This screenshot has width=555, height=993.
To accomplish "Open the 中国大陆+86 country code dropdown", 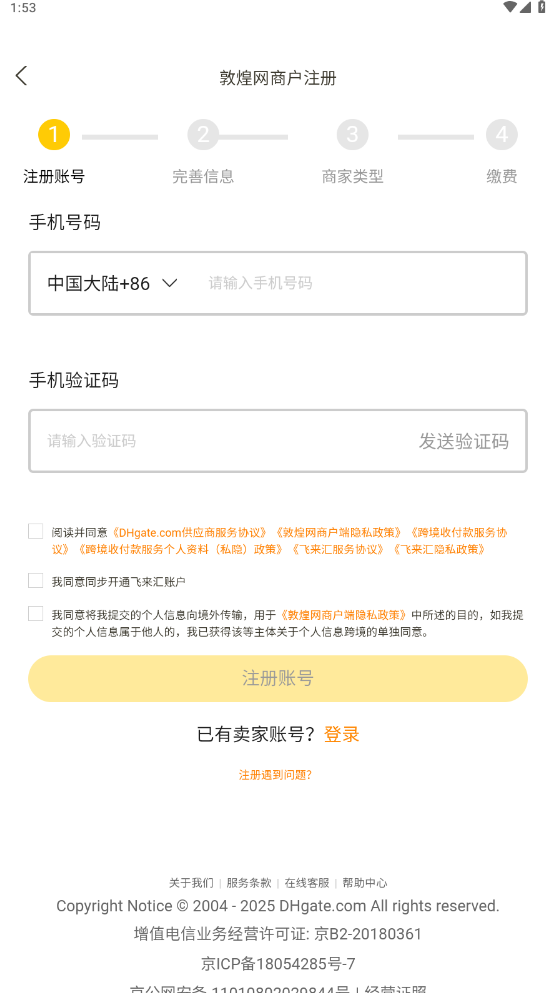I will (112, 283).
